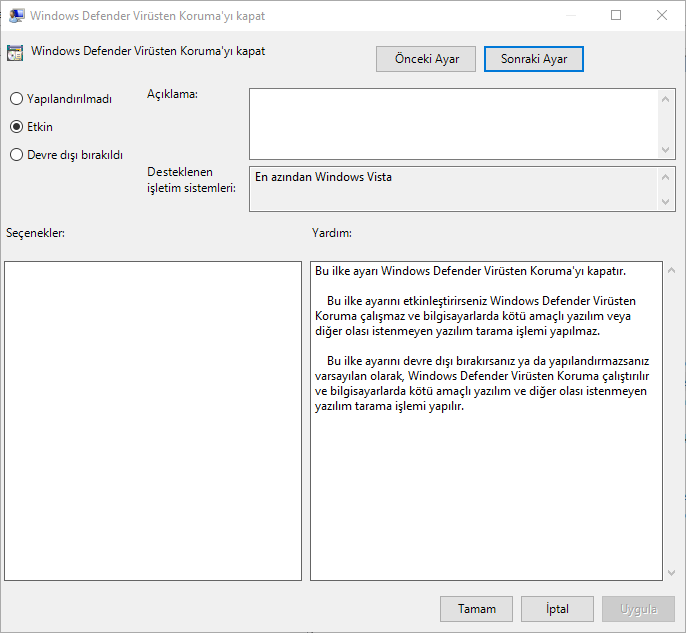Click the Seçenekler options pane
This screenshot has height=633, width=686.
pyautogui.click(x=153, y=421)
